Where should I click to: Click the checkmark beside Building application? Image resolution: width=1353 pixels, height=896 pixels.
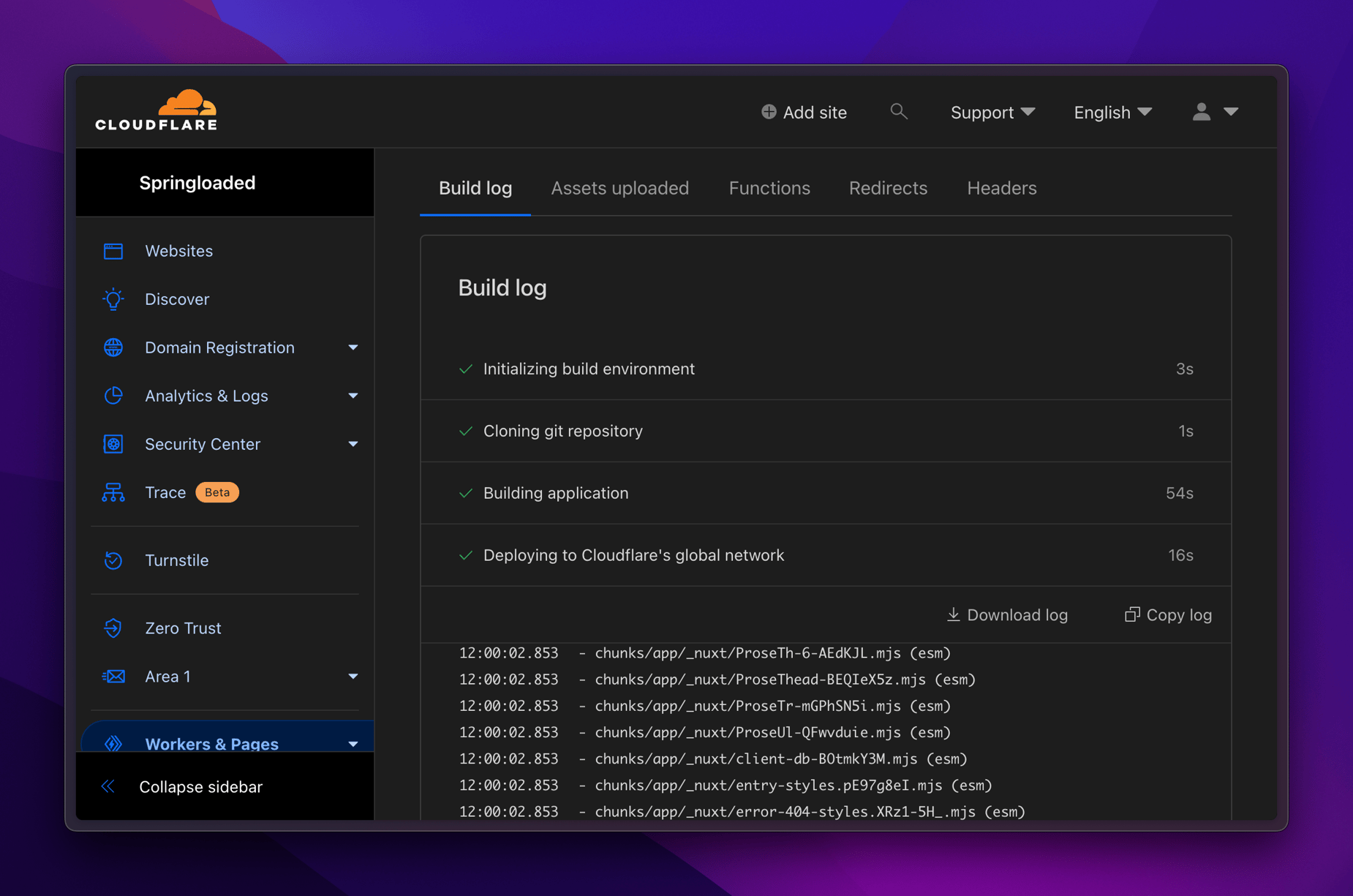466,493
